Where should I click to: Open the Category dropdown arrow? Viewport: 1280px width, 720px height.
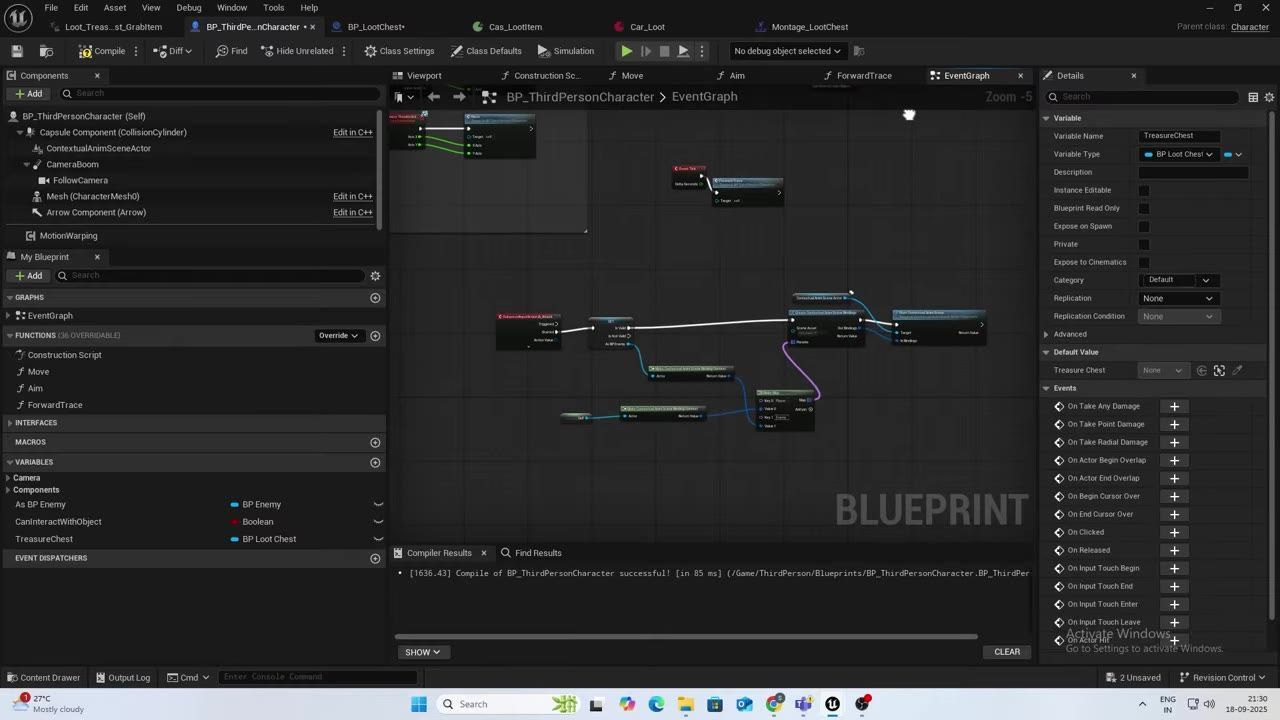tap(1205, 280)
